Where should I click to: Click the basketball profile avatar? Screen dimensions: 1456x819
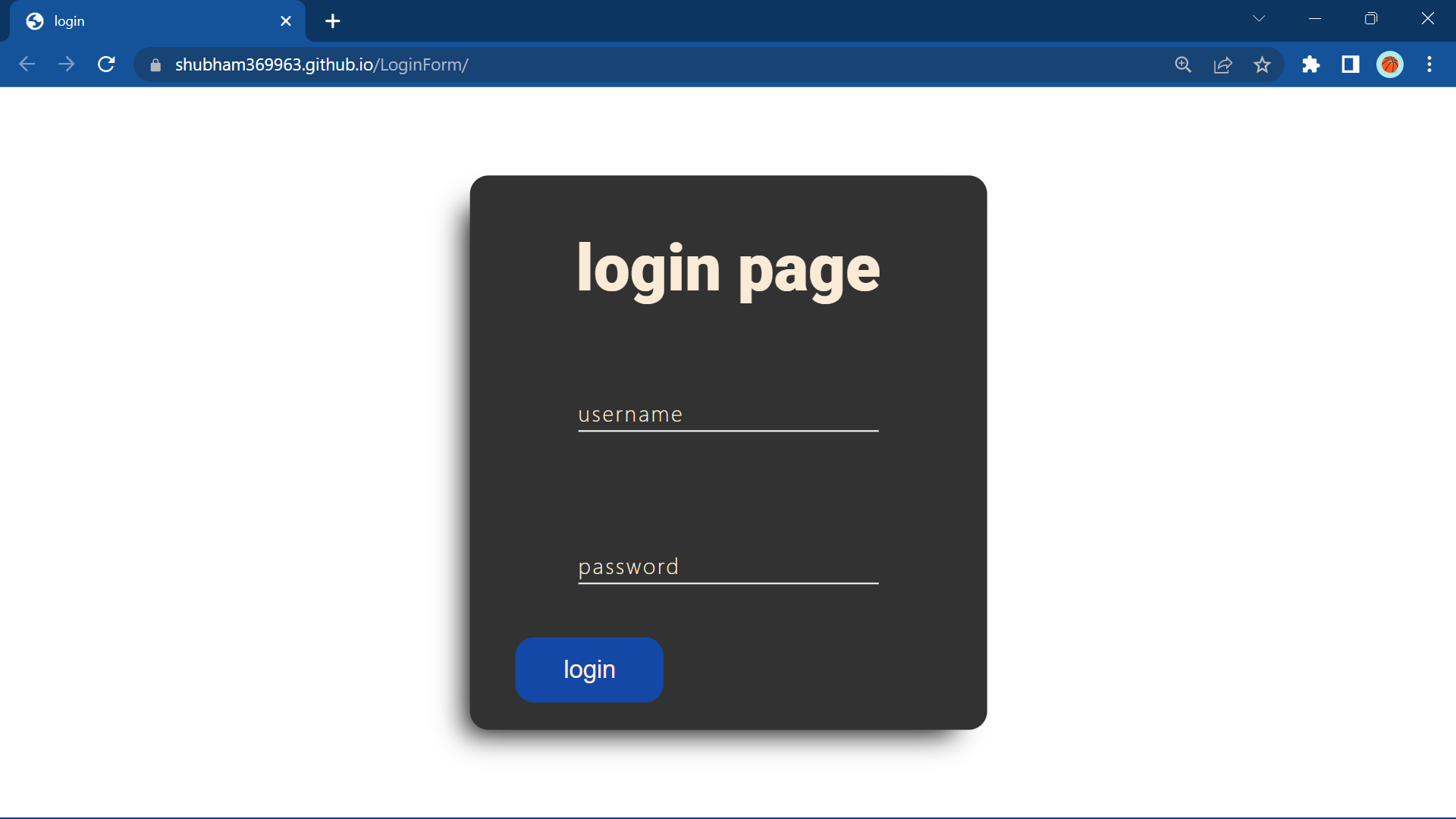coord(1391,64)
